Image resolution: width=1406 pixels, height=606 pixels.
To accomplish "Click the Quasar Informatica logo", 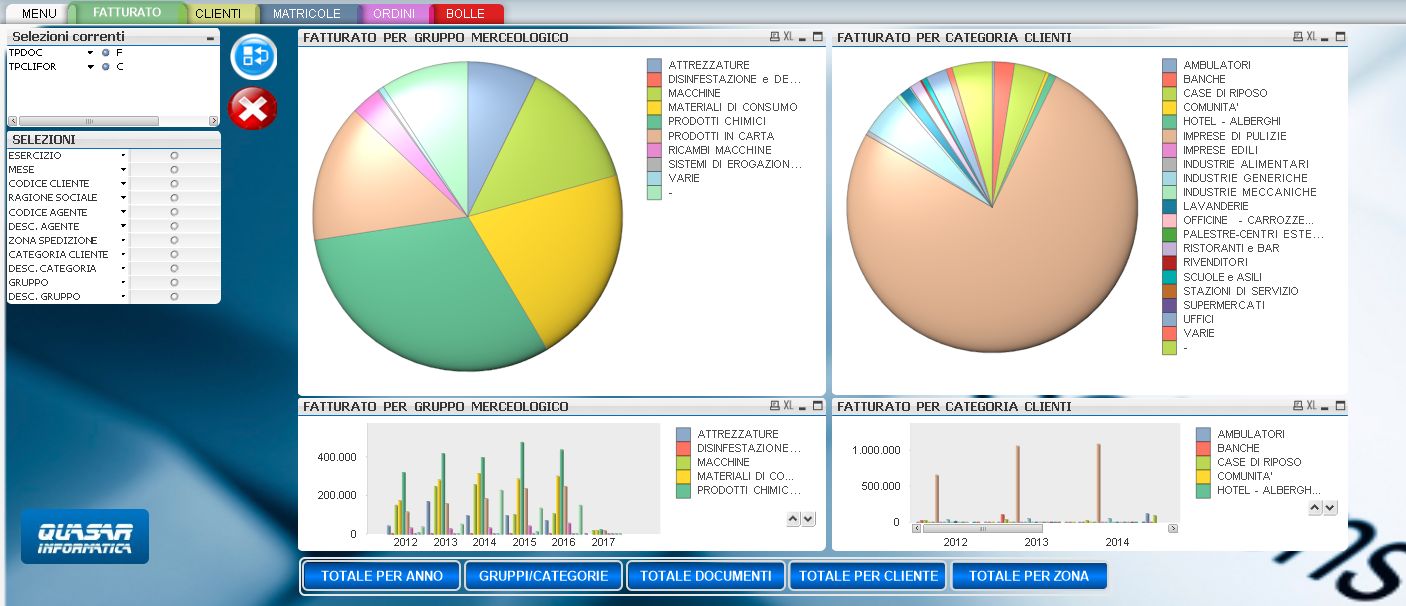I will 85,536.
